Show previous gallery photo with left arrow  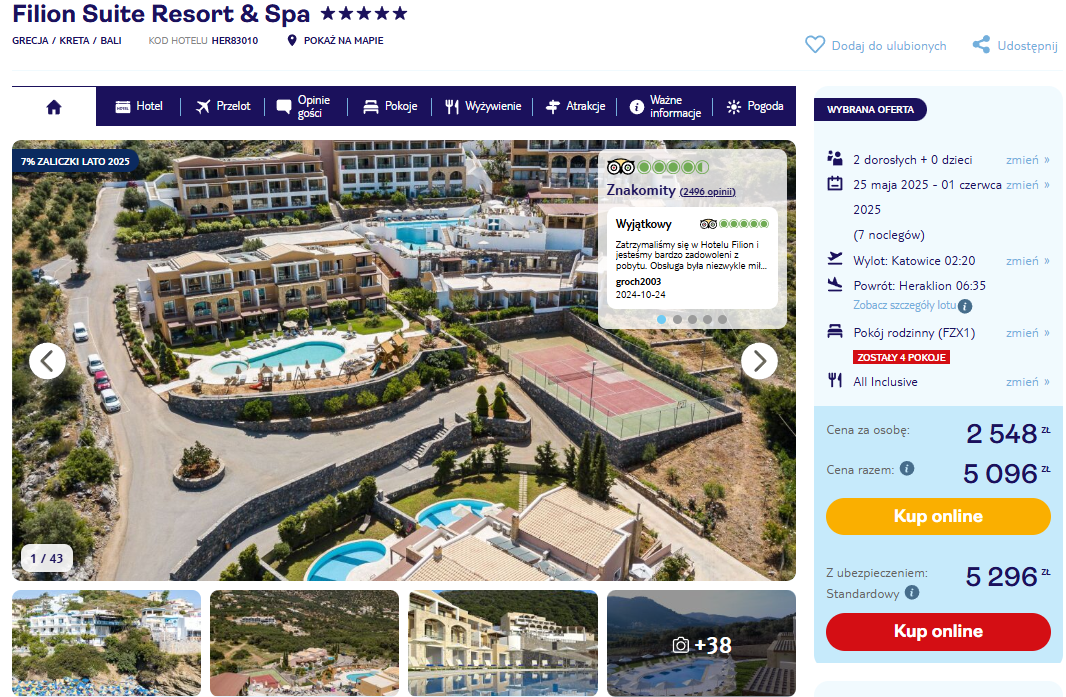[x=48, y=361]
